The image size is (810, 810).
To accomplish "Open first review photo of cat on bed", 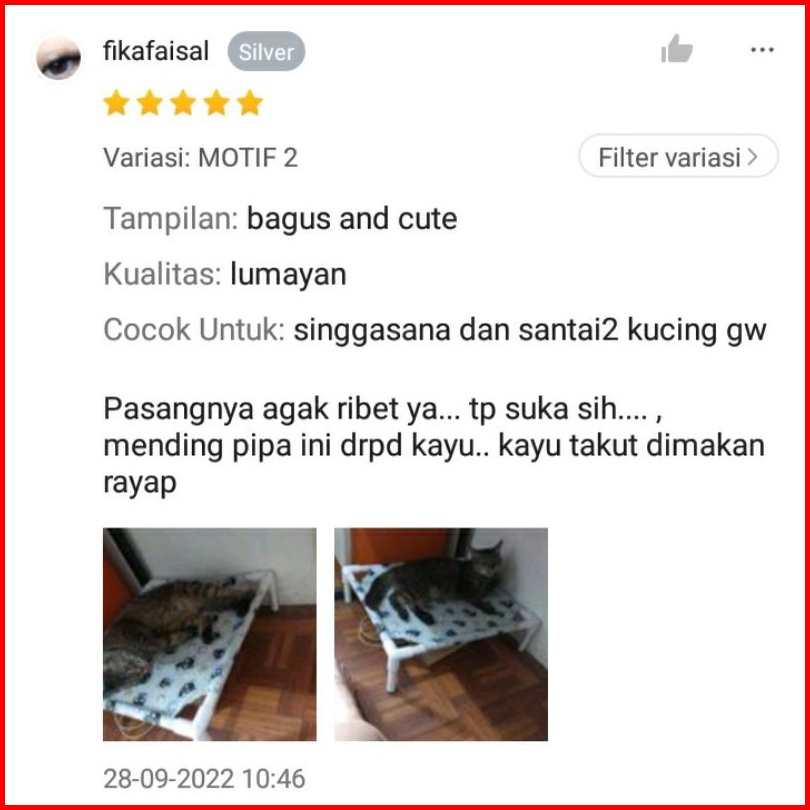I will [x=210, y=634].
